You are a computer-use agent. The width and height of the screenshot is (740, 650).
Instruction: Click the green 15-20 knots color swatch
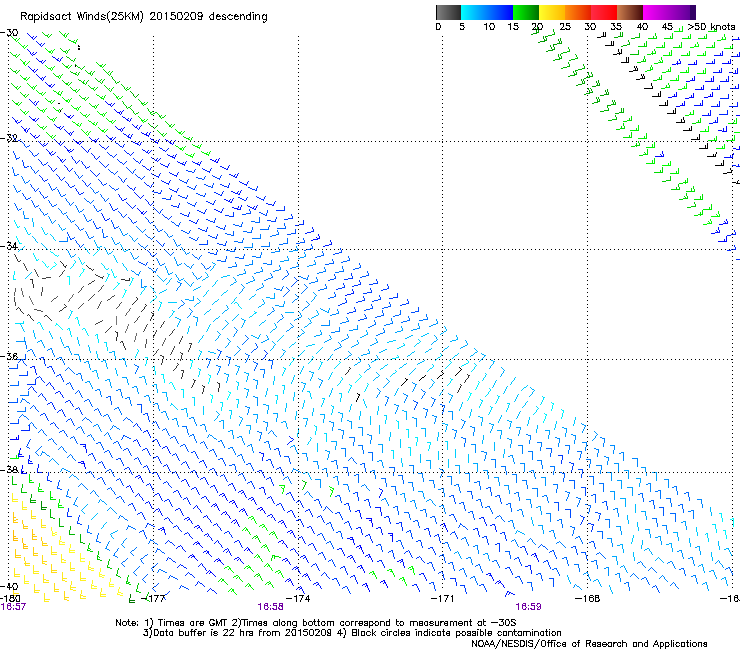(x=526, y=12)
